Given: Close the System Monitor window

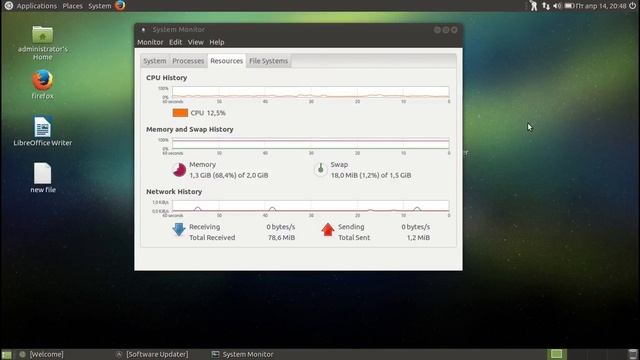Looking at the screenshot, I should [454, 29].
